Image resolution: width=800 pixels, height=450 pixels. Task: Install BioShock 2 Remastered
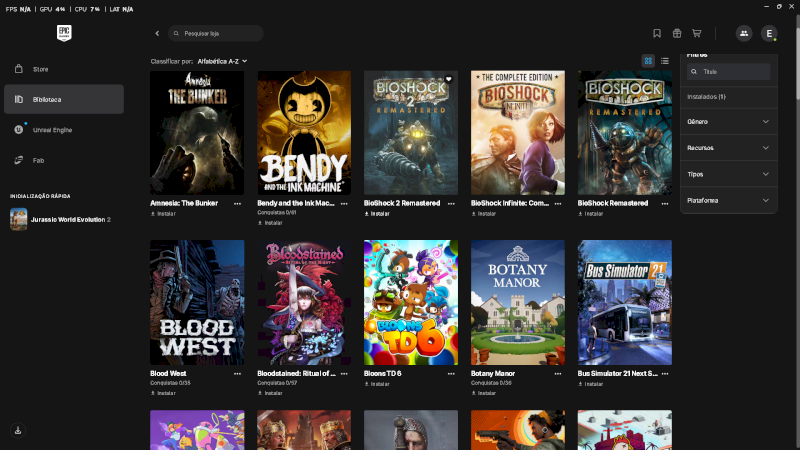pyautogui.click(x=377, y=214)
